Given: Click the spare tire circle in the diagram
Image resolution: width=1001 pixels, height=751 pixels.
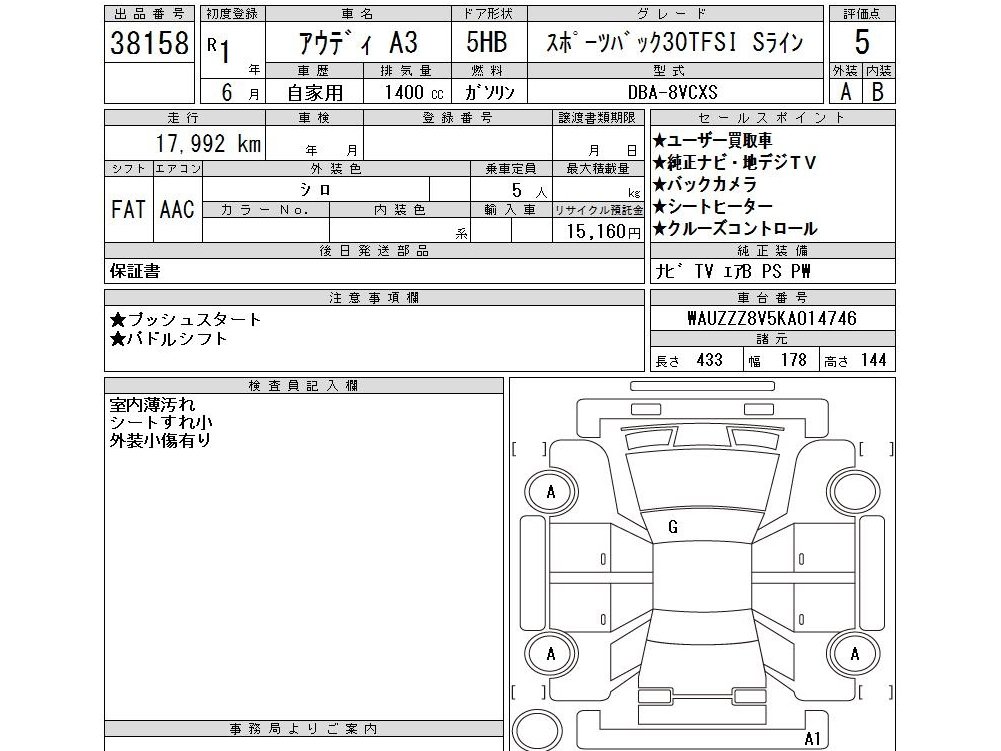Looking at the screenshot, I should [x=537, y=731].
